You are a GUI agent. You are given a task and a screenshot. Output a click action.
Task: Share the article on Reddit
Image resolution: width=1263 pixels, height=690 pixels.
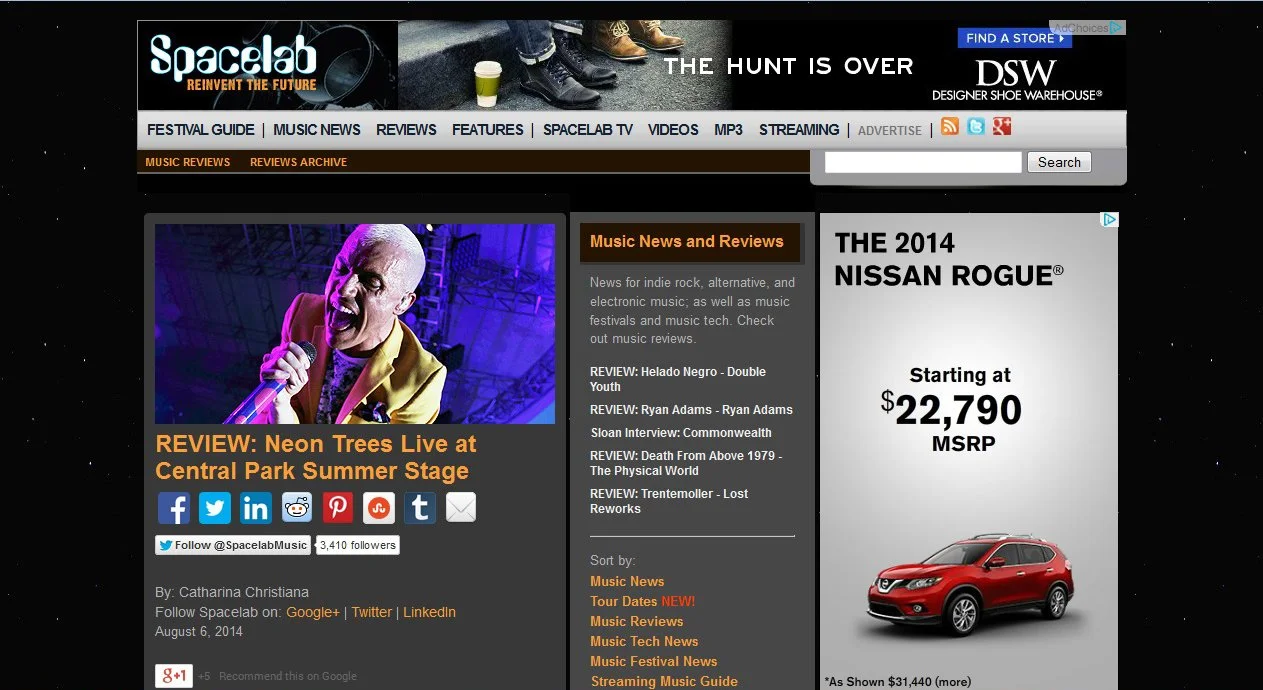tap(297, 508)
